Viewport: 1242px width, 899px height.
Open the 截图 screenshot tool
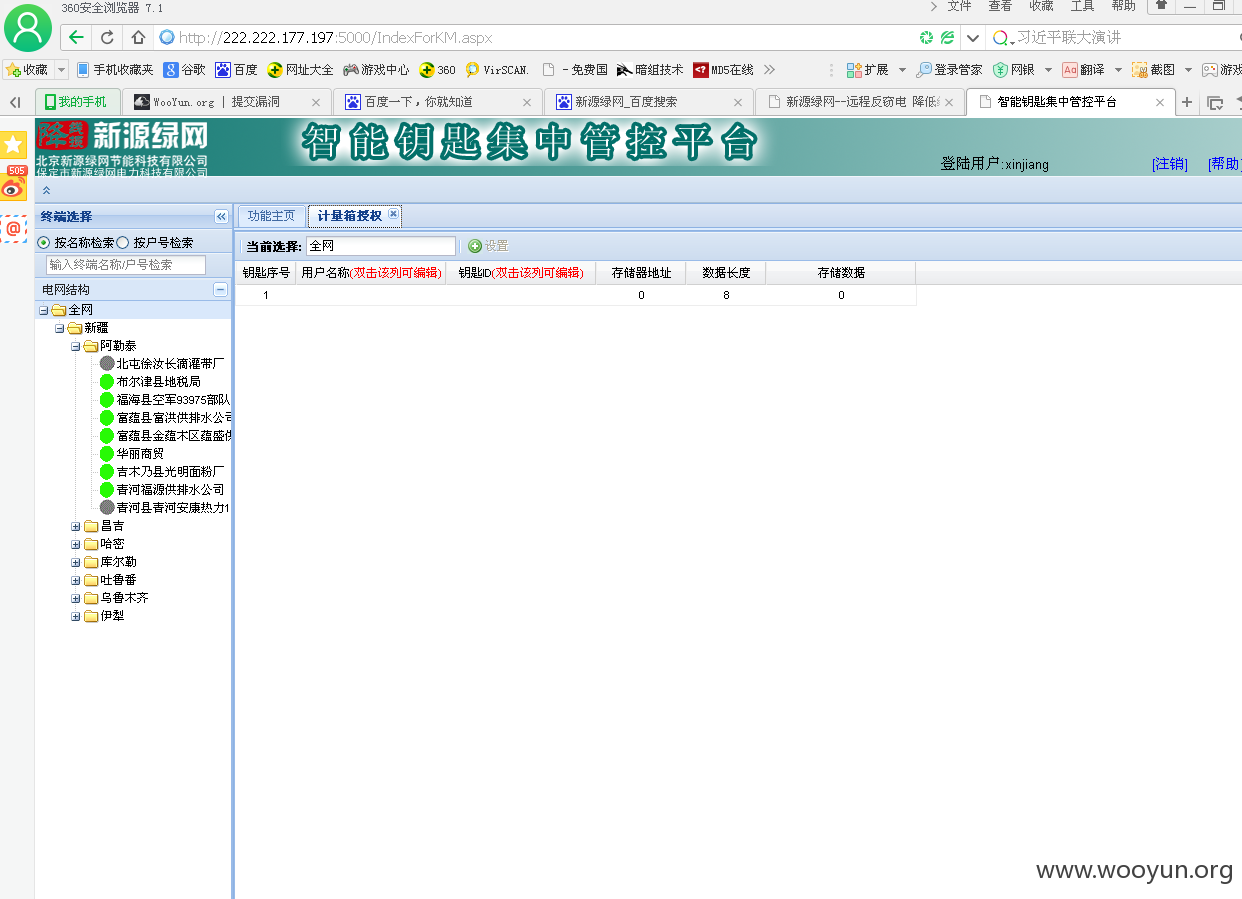pyautogui.click(x=1153, y=70)
